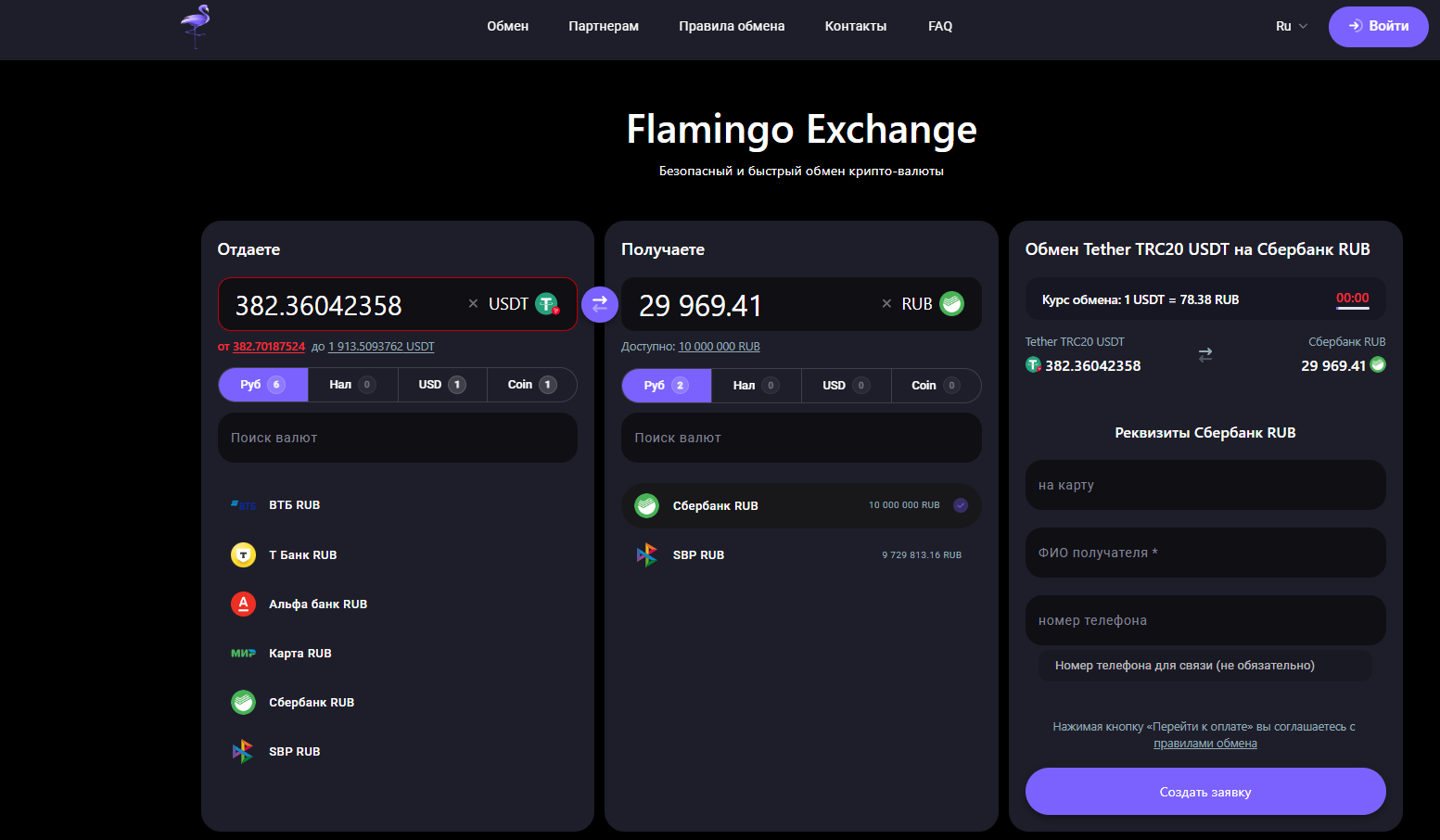1440x840 pixels.
Task: Click the Sberbank icon beside 29 969.41 summary
Action: (1378, 364)
